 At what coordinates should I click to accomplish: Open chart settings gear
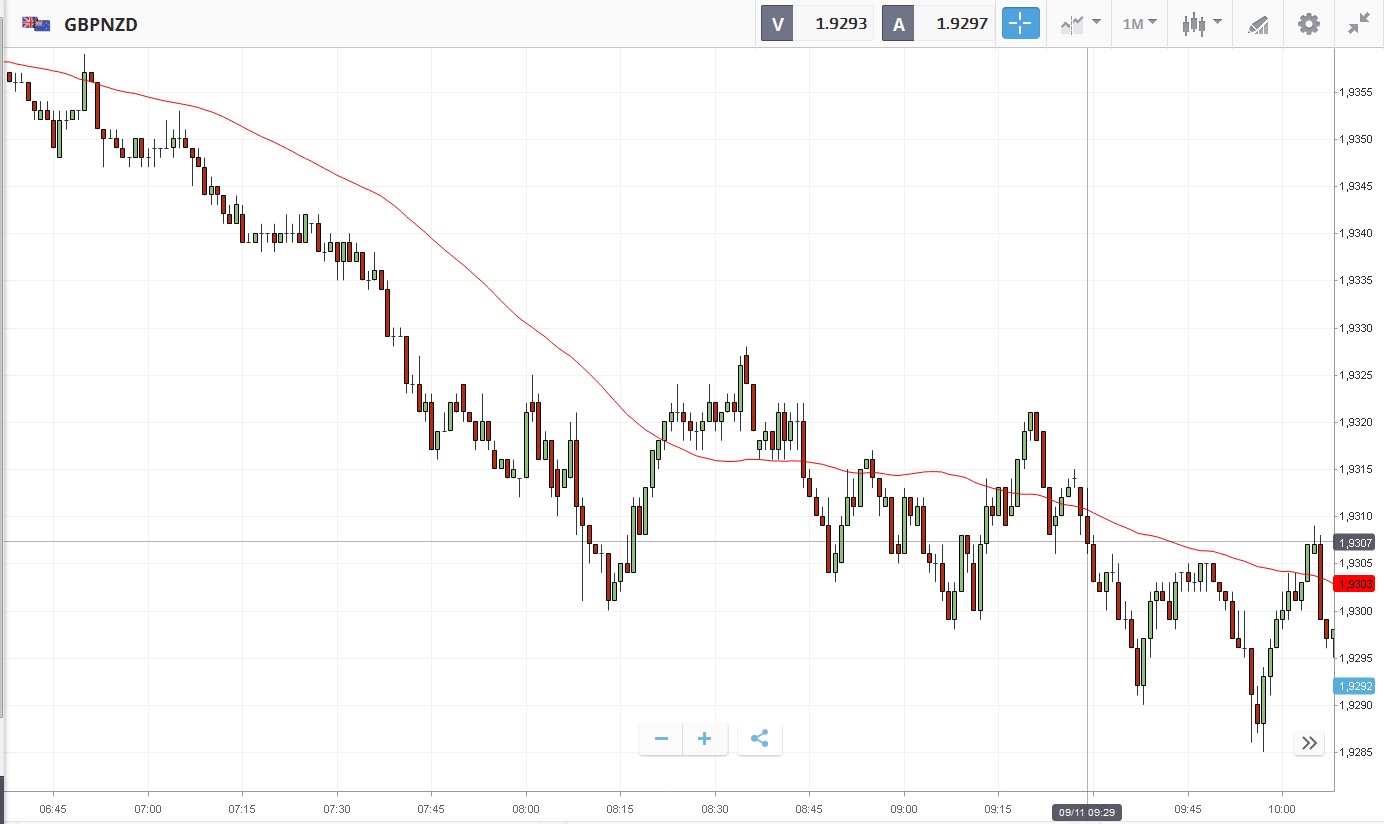[x=1309, y=24]
